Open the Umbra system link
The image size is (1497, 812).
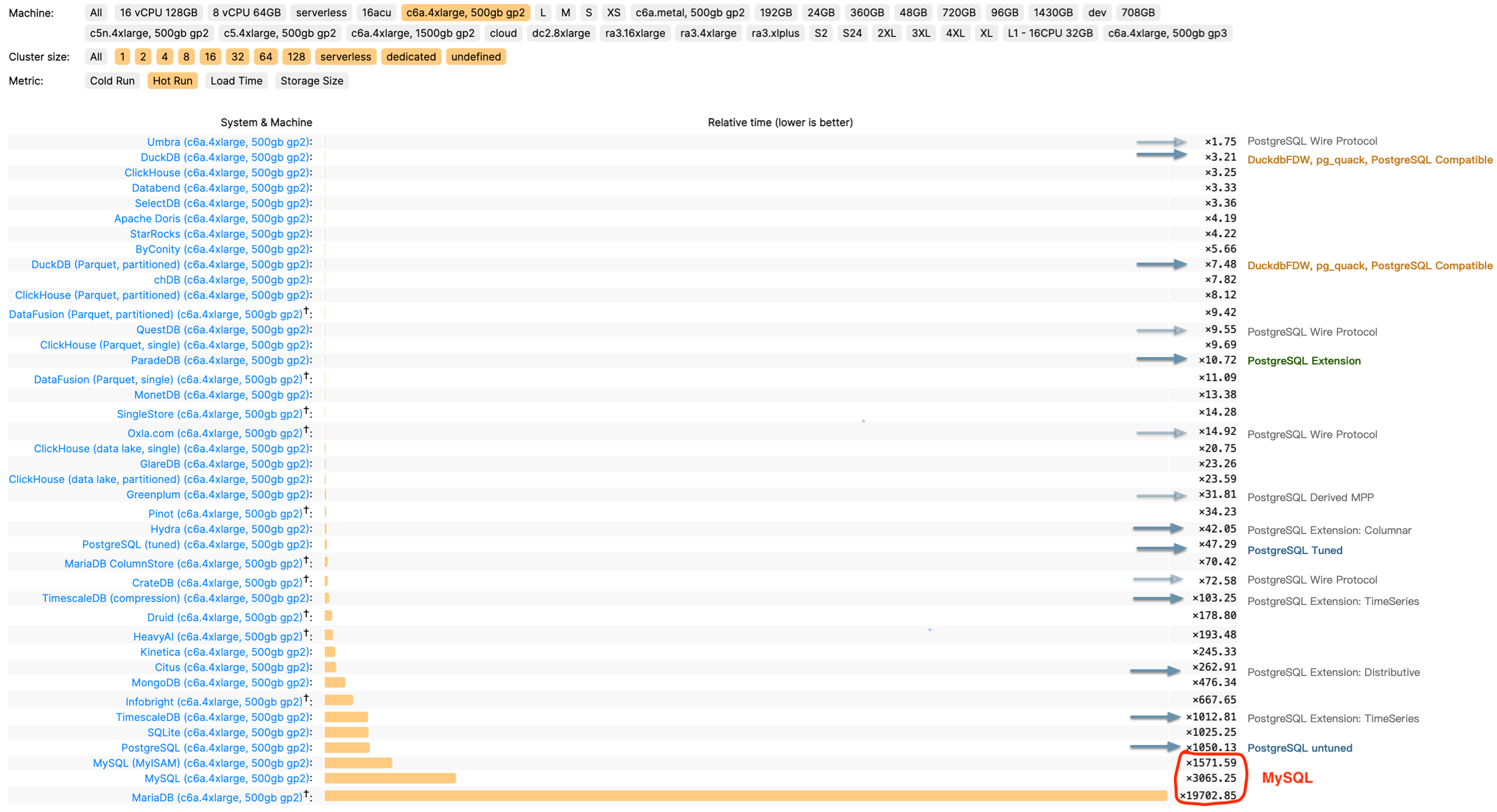point(228,142)
